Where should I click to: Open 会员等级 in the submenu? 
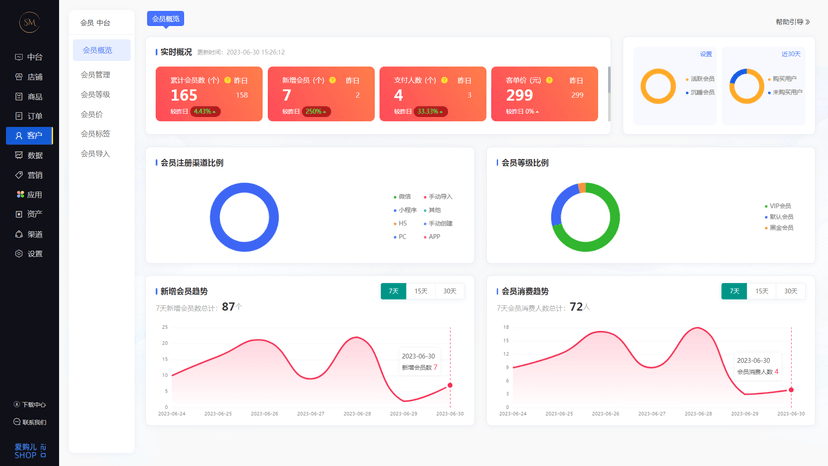(96, 95)
